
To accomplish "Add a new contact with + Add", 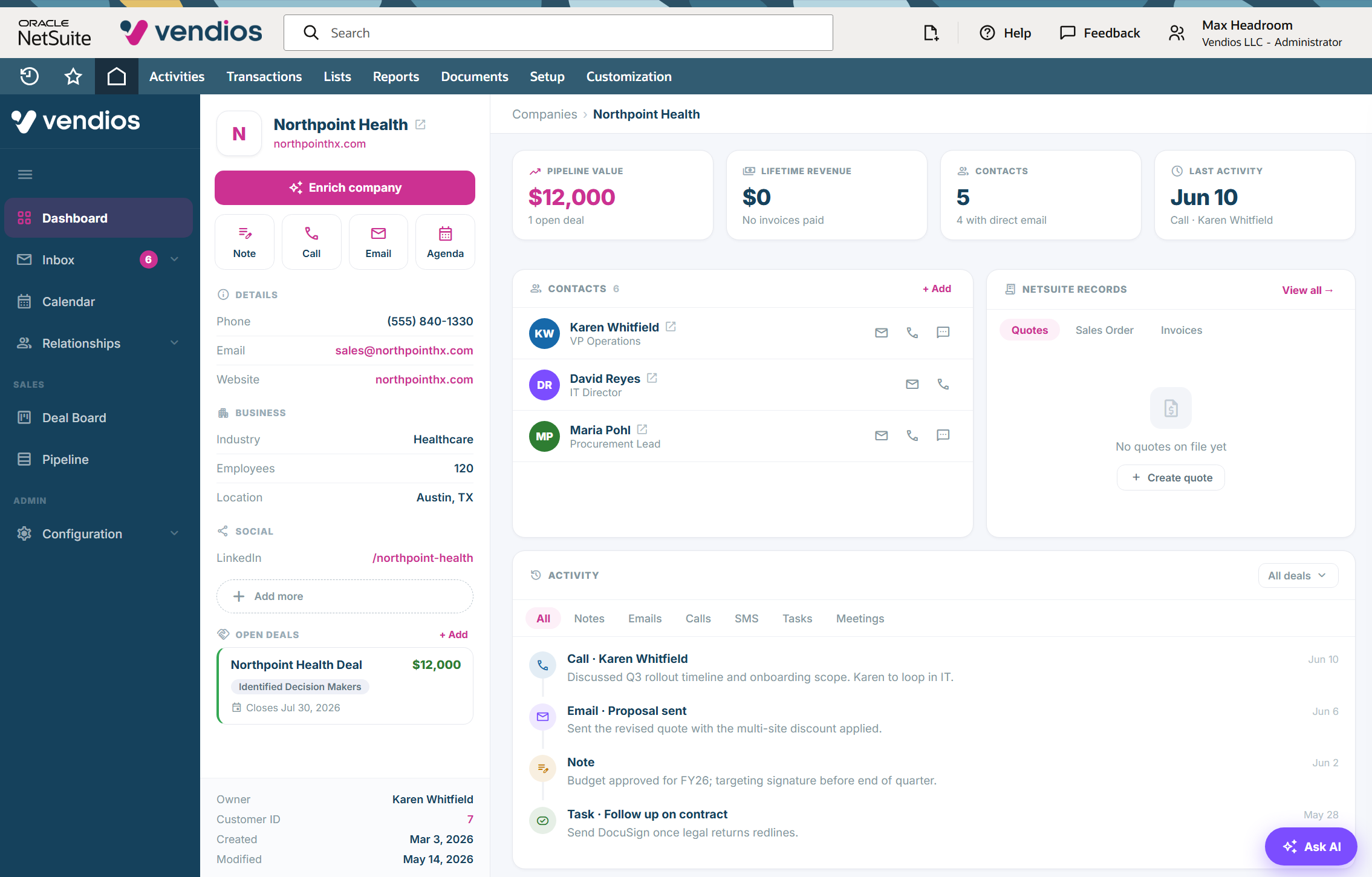I will click(x=937, y=289).
